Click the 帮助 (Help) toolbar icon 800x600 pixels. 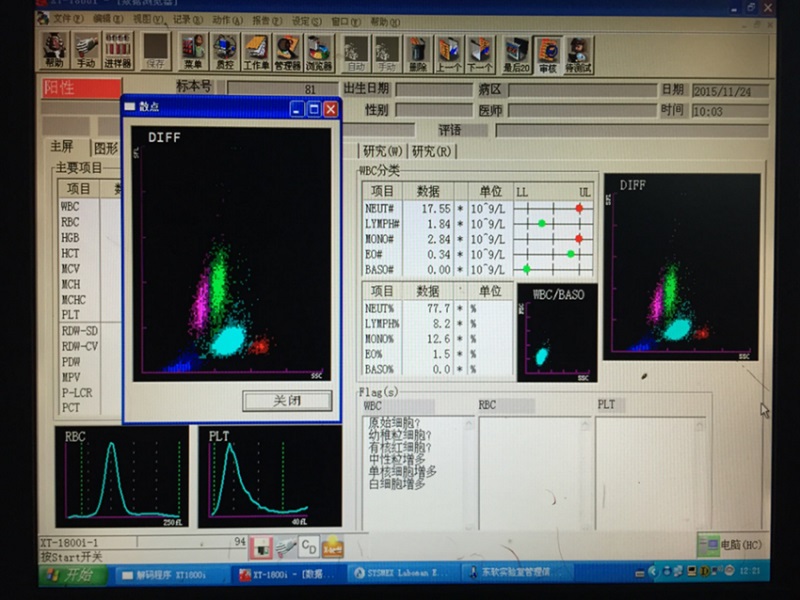point(54,50)
